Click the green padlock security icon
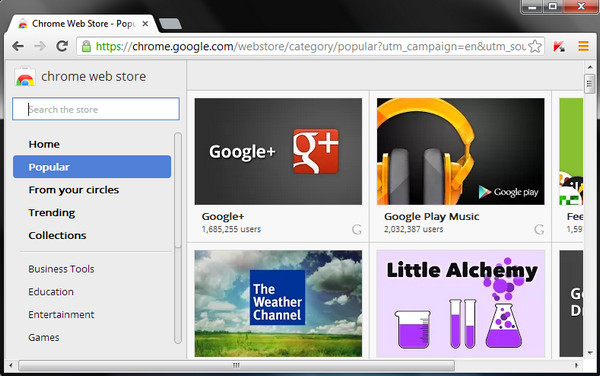600x376 pixels. point(86,47)
